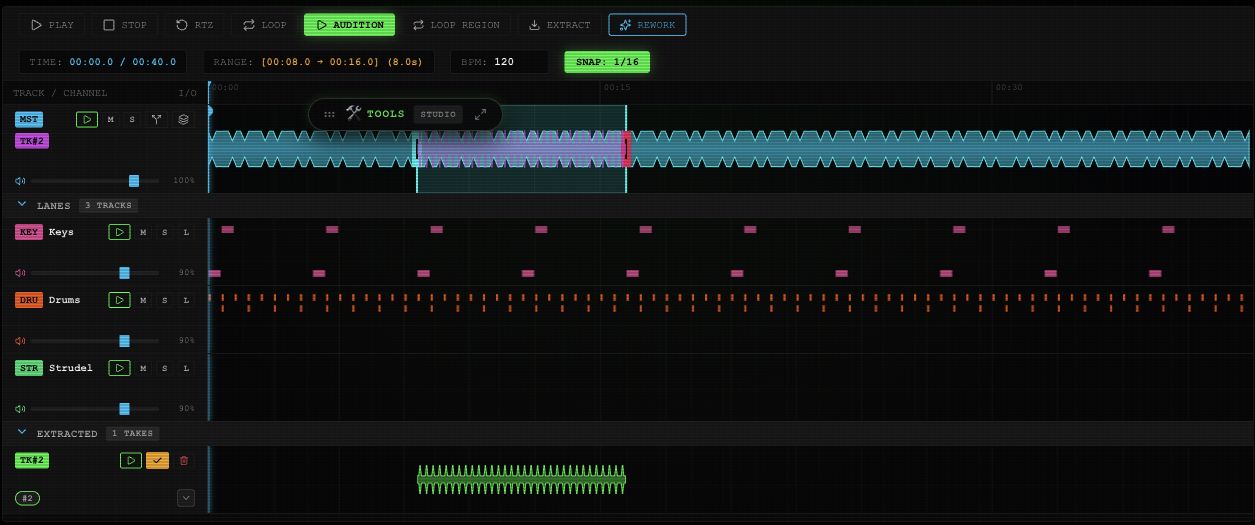Click the Strudel lane speaker icon
The height and width of the screenshot is (525, 1255).
pos(20,408)
